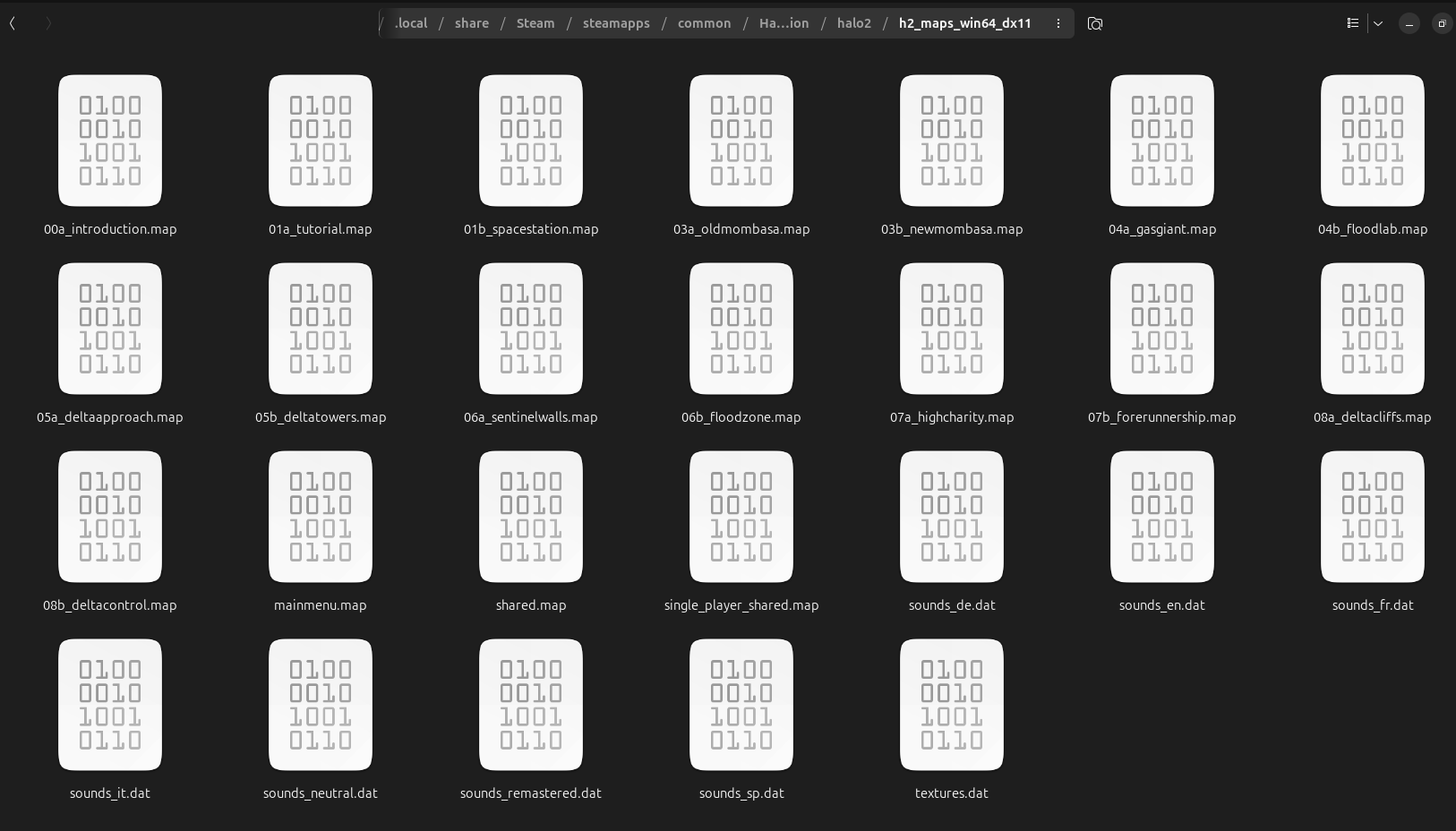Select 00a_introduction.map file icon
The height and width of the screenshot is (831, 1456).
[110, 141]
